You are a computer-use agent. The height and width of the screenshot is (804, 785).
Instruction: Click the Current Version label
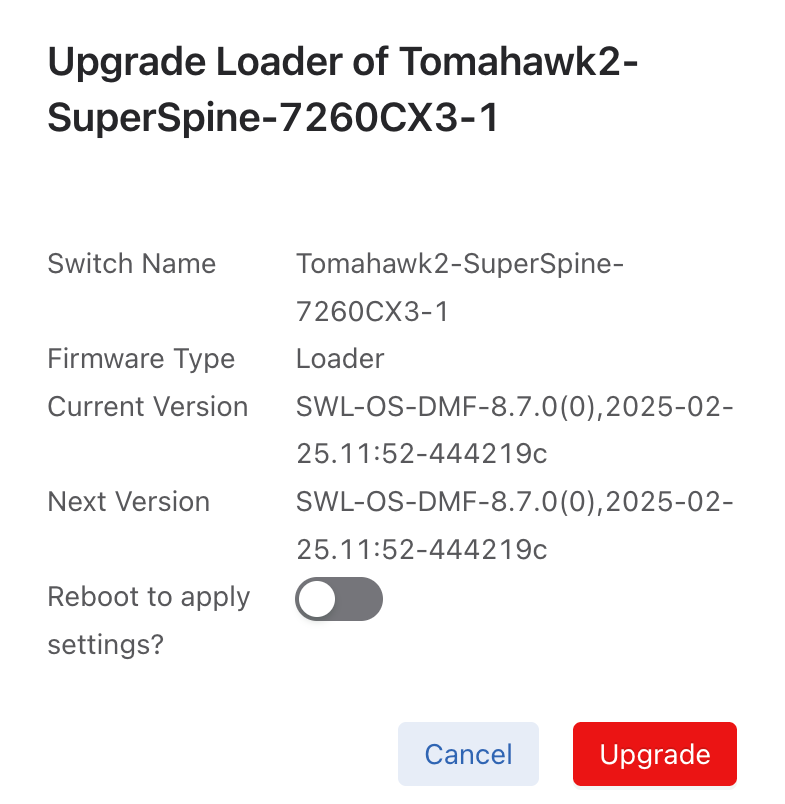(148, 407)
